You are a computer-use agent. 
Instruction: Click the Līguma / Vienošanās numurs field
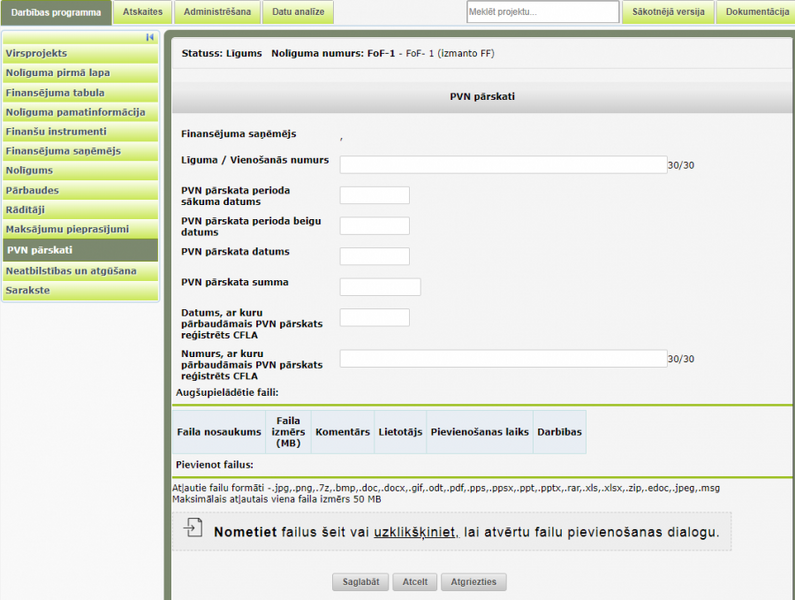pos(503,165)
